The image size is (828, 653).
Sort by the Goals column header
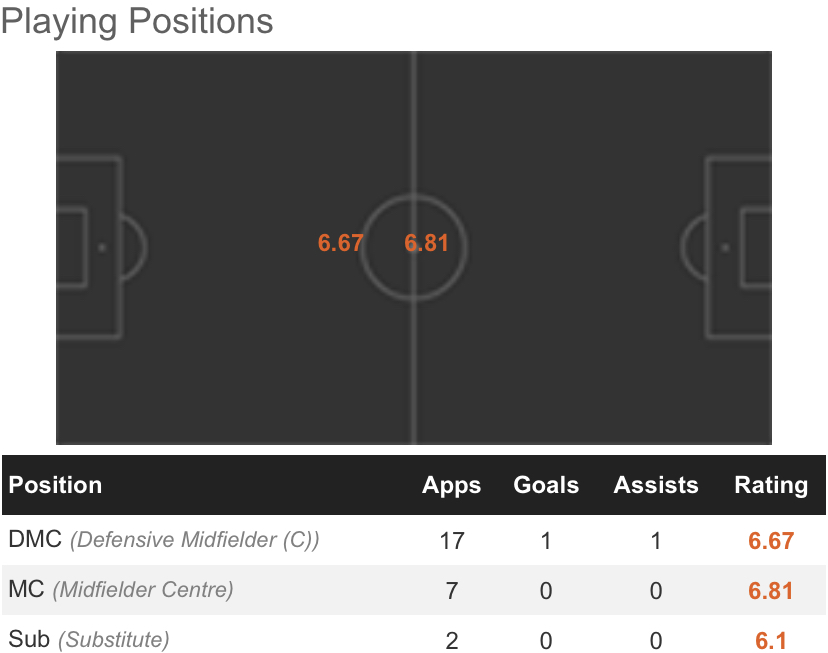click(546, 486)
